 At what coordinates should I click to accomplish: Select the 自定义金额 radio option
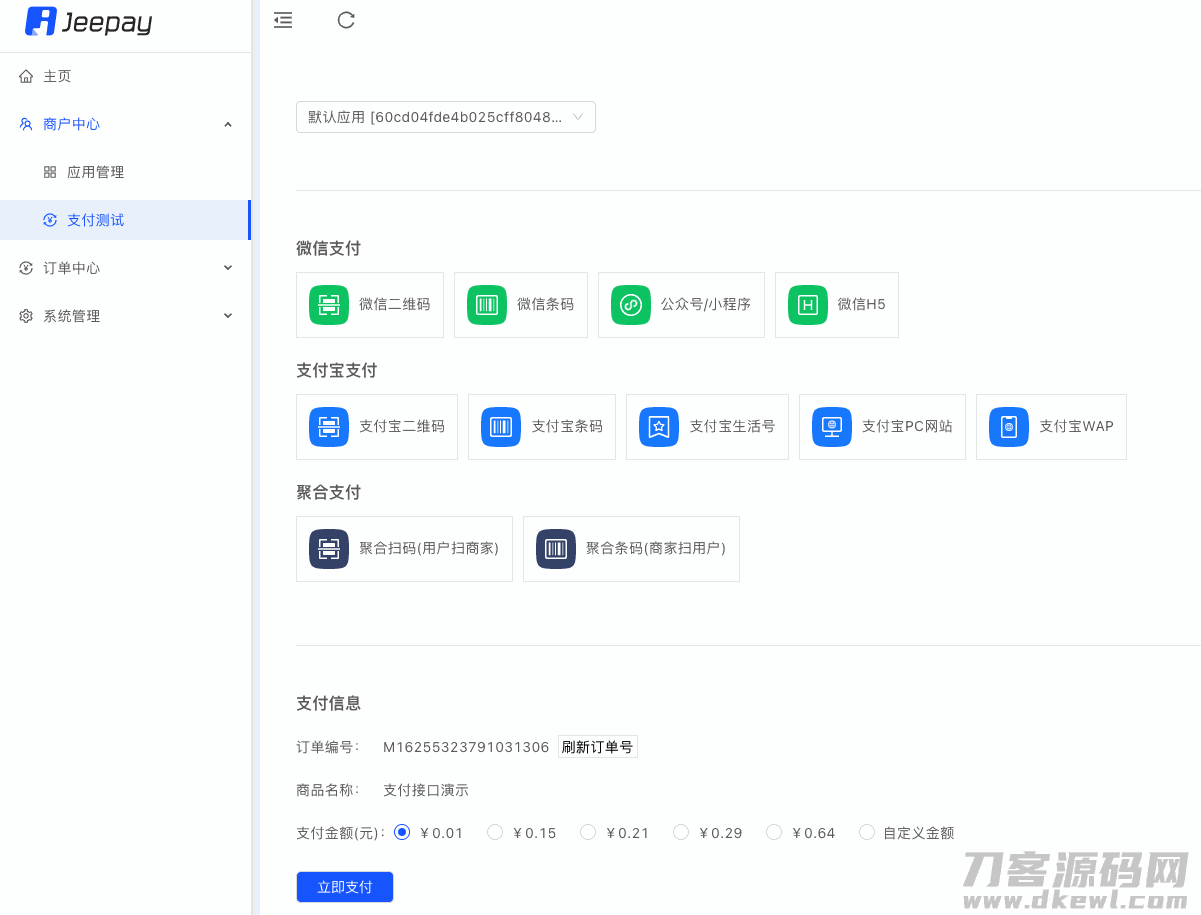pyautogui.click(x=867, y=832)
